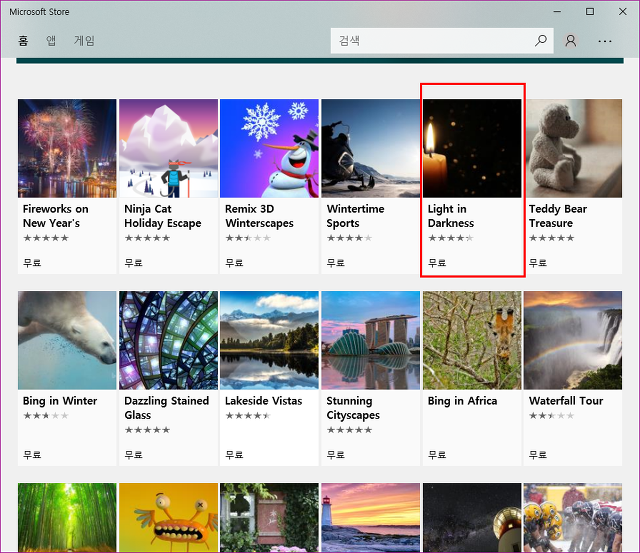Minimize the Microsoft Store window
This screenshot has width=640, height=553.
pyautogui.click(x=557, y=11)
